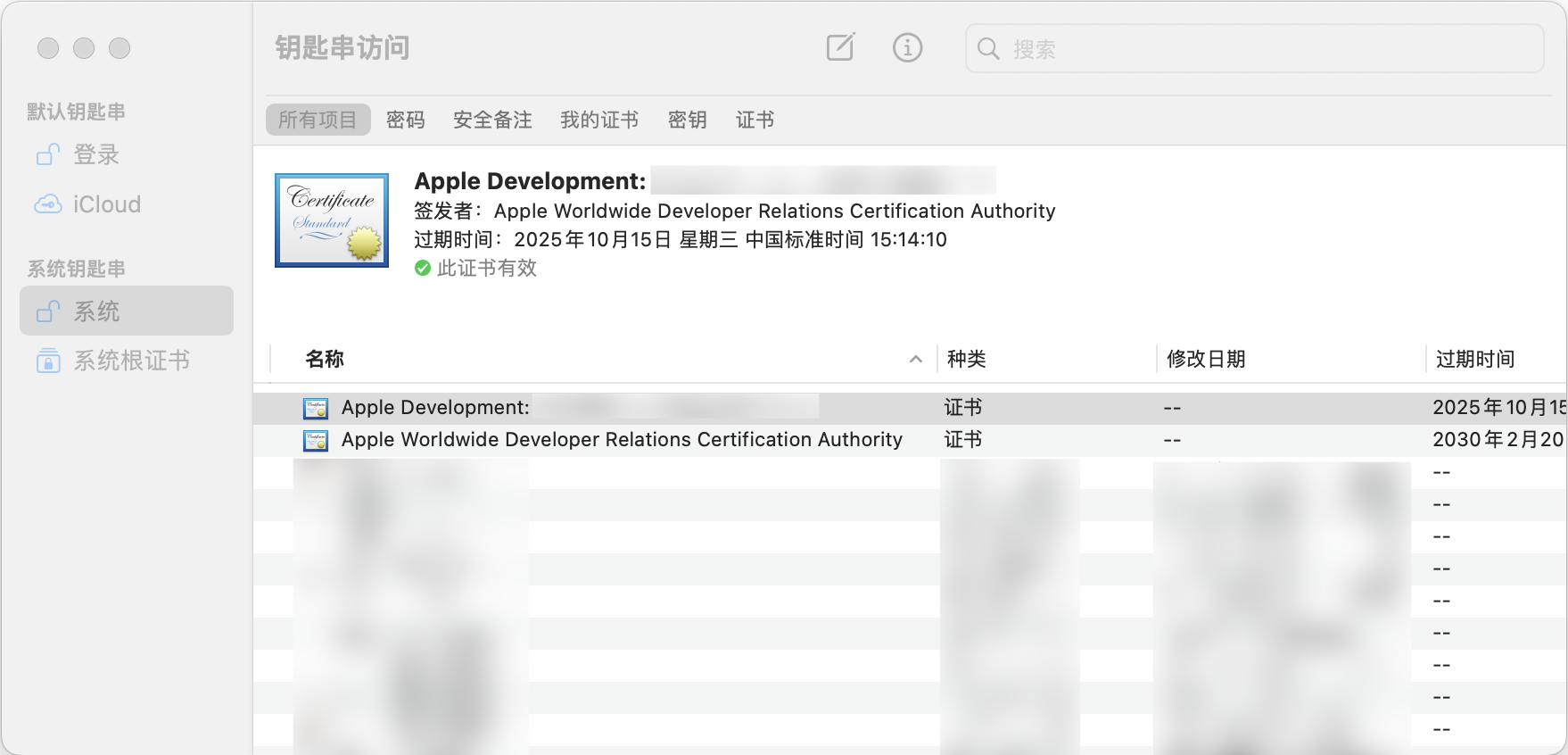Switch to the 密钥 tab
1568x755 pixels.
687,120
